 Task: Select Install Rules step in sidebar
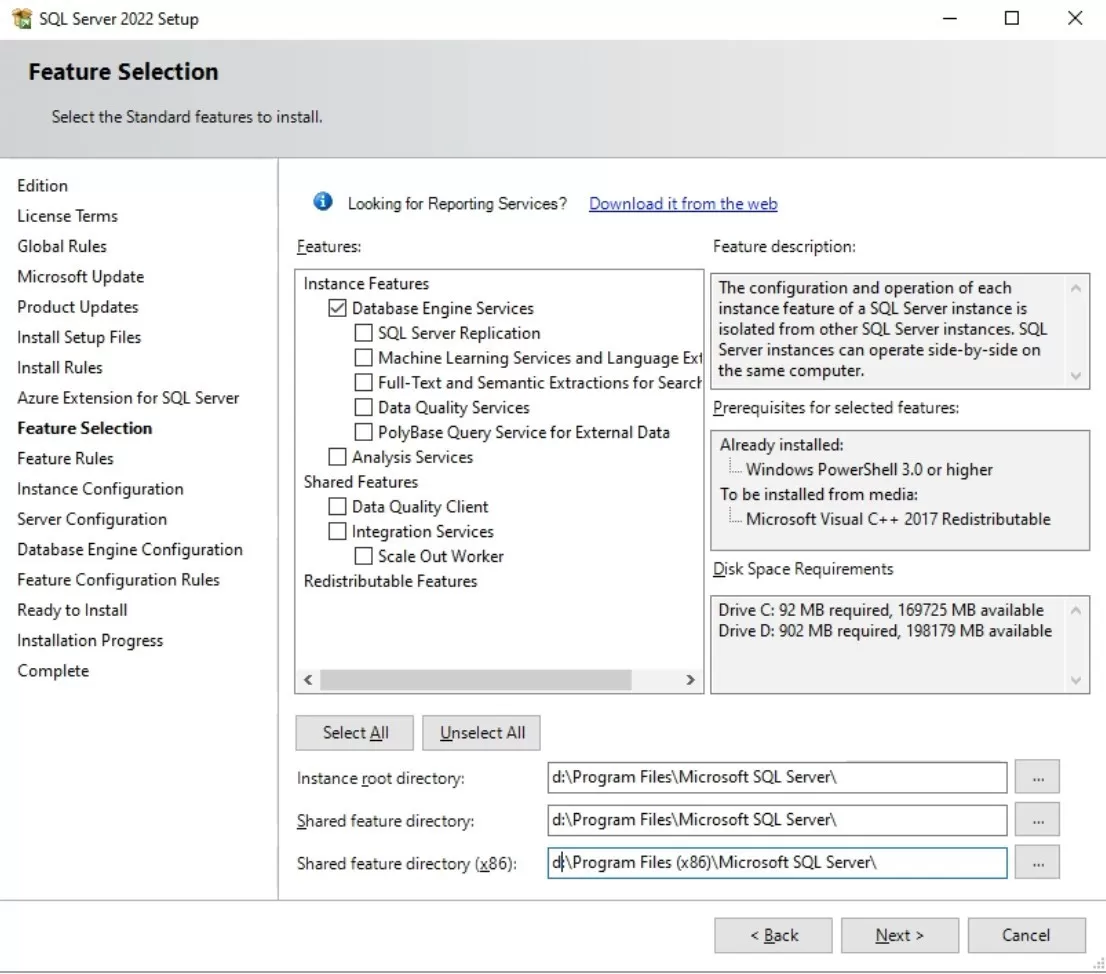[60, 367]
